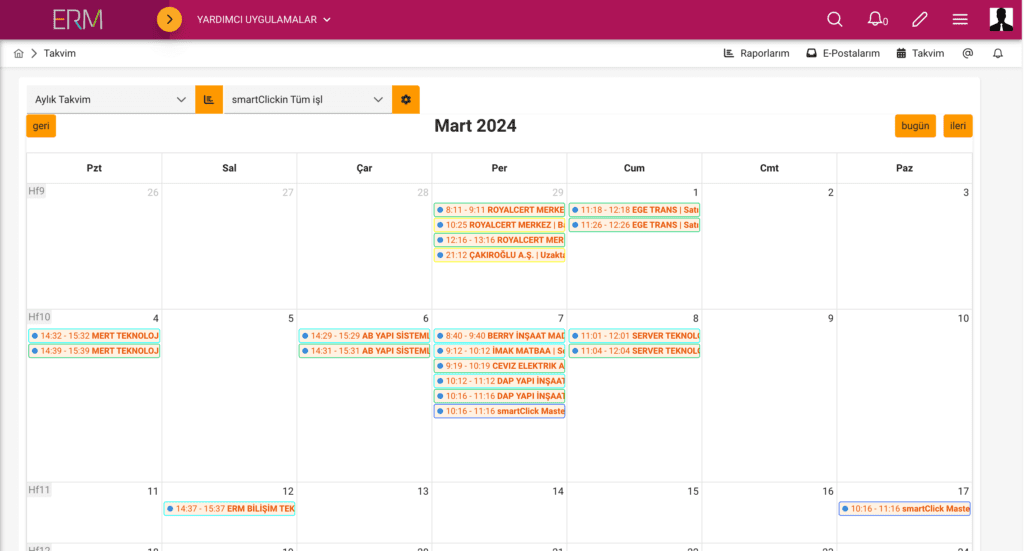
Task: Open Takvim link in top-right bar
Action: click(x=920, y=54)
